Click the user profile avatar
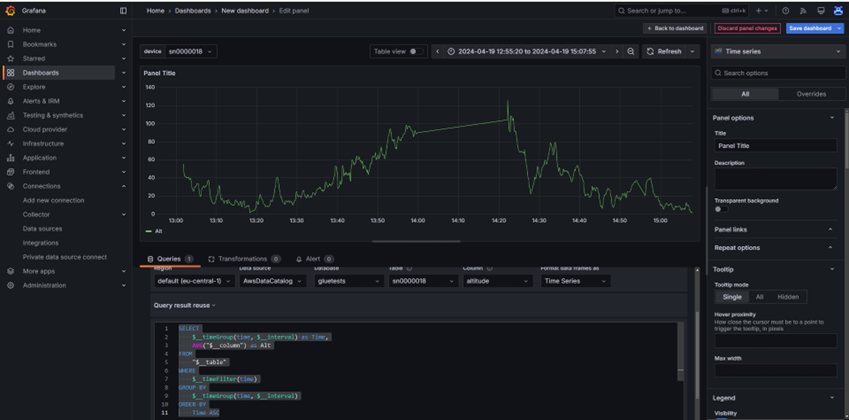 (836, 11)
